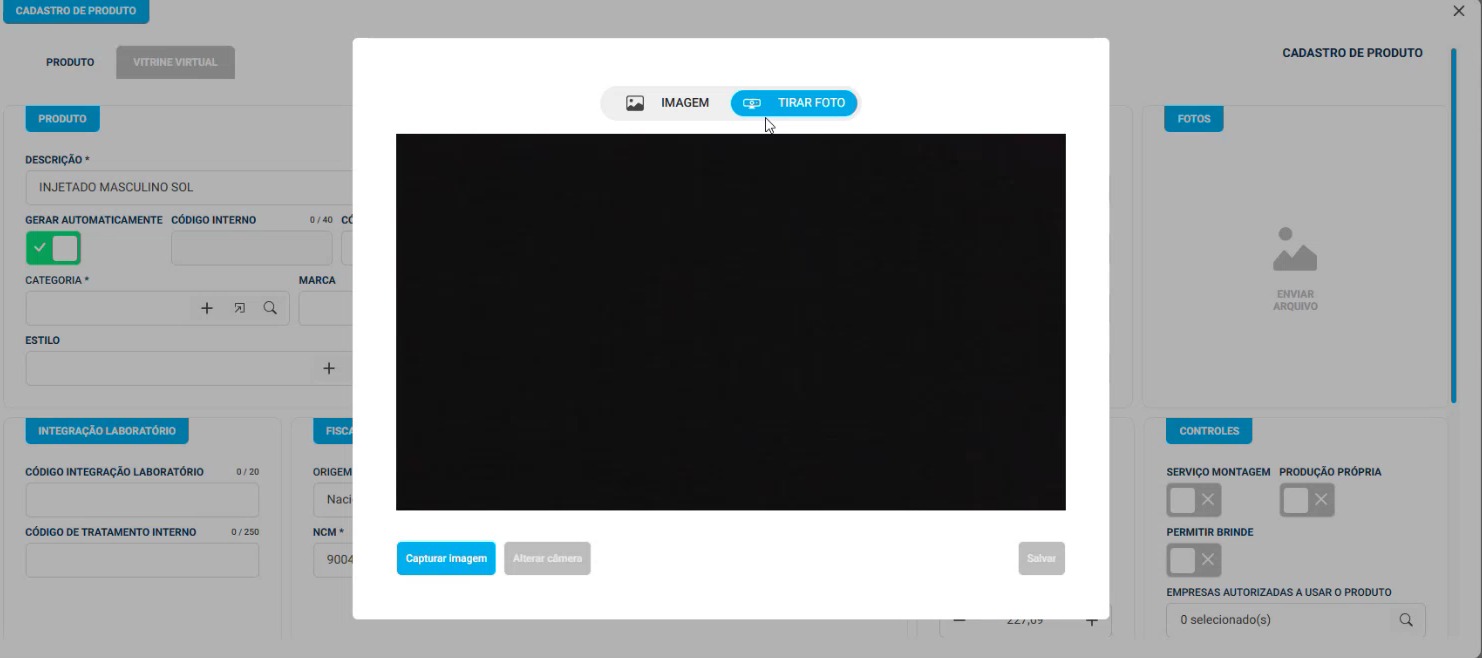Enable the Produção Própria toggle

[1307, 500]
